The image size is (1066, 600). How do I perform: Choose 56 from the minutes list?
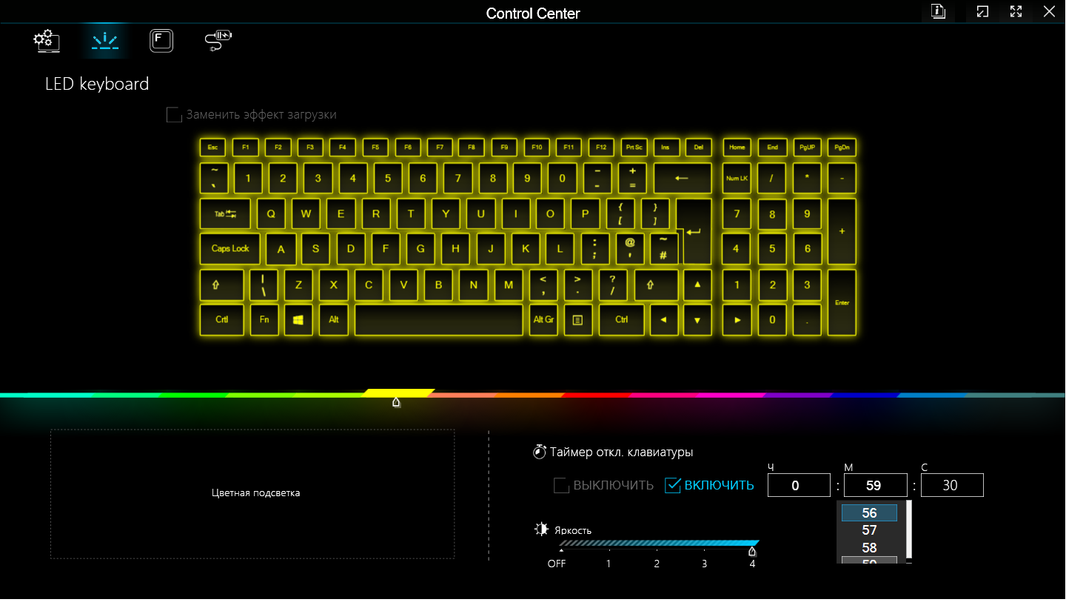[869, 513]
